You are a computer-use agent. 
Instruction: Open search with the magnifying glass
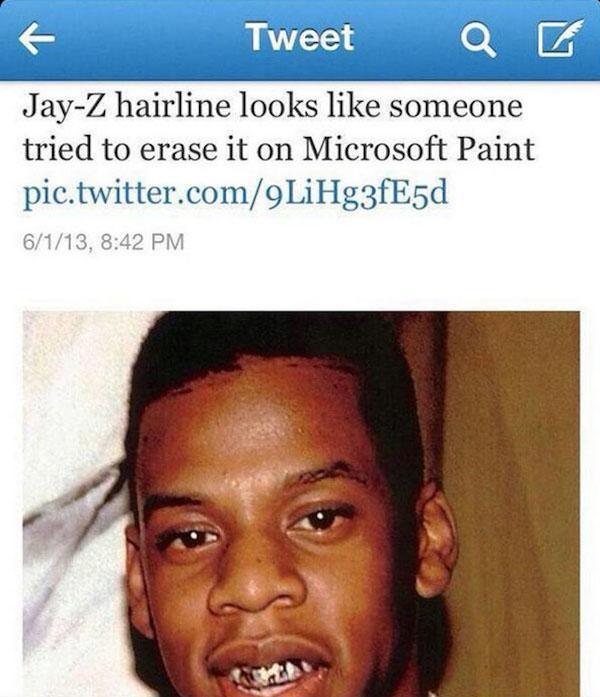point(478,40)
